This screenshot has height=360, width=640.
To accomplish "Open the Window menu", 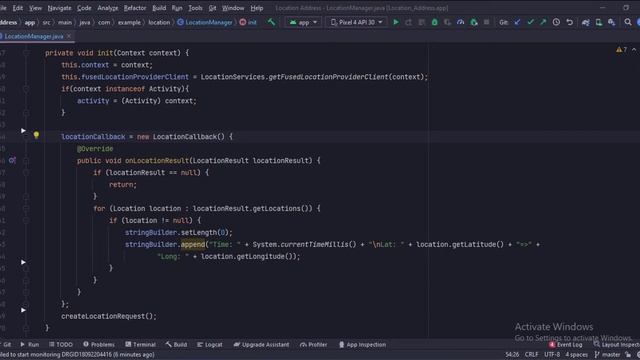I will [x=233, y=8].
